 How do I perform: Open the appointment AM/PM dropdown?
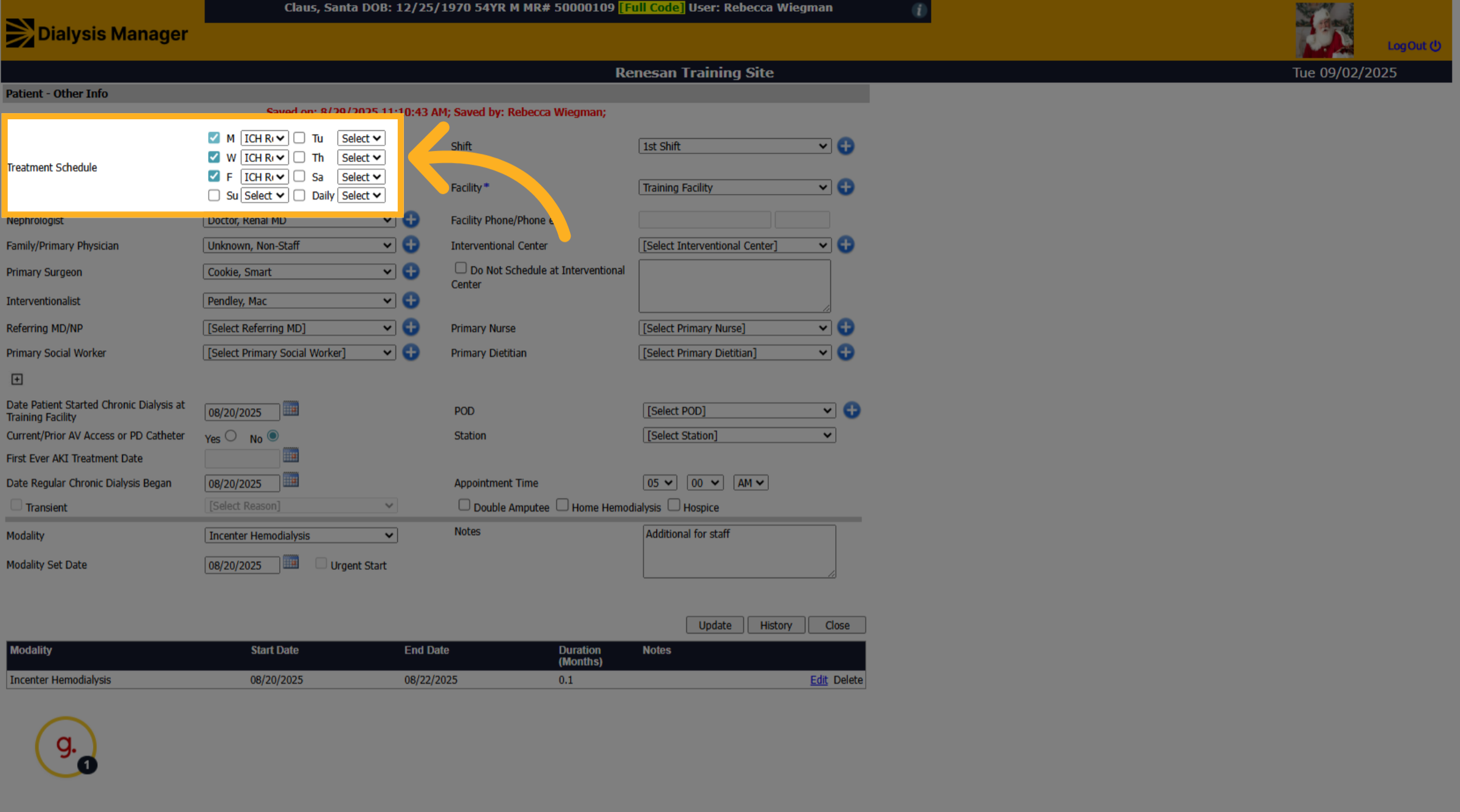[751, 483]
